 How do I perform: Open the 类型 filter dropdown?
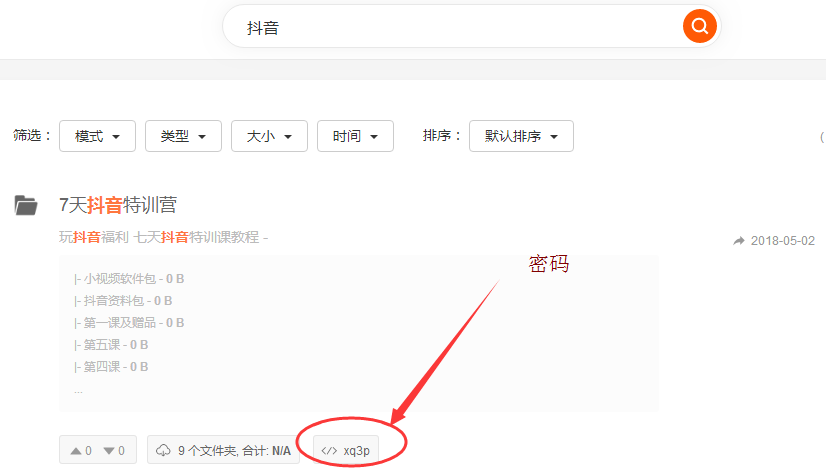183,136
